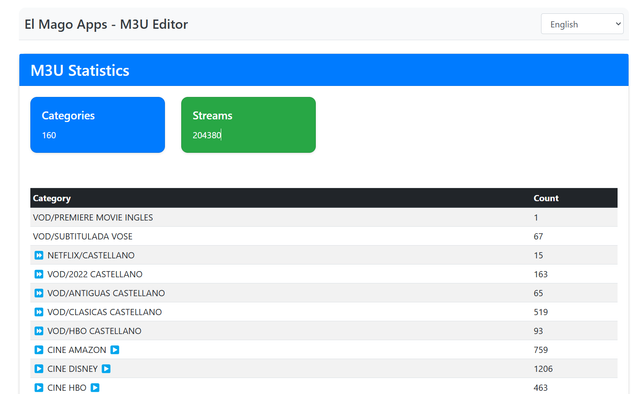Click count 15 for NETFLIX/CASTELLANO

[x=538, y=255]
